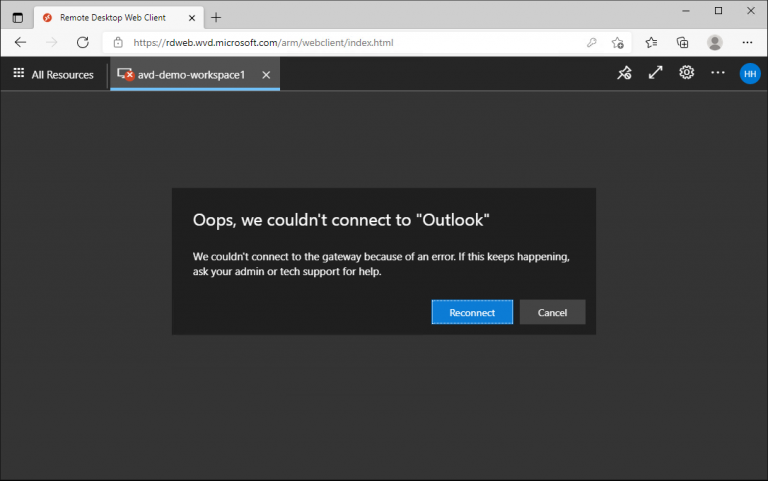Viewport: 768px width, 481px height.
Task: Enter full screen with the expand arrows icon
Action: click(x=655, y=73)
